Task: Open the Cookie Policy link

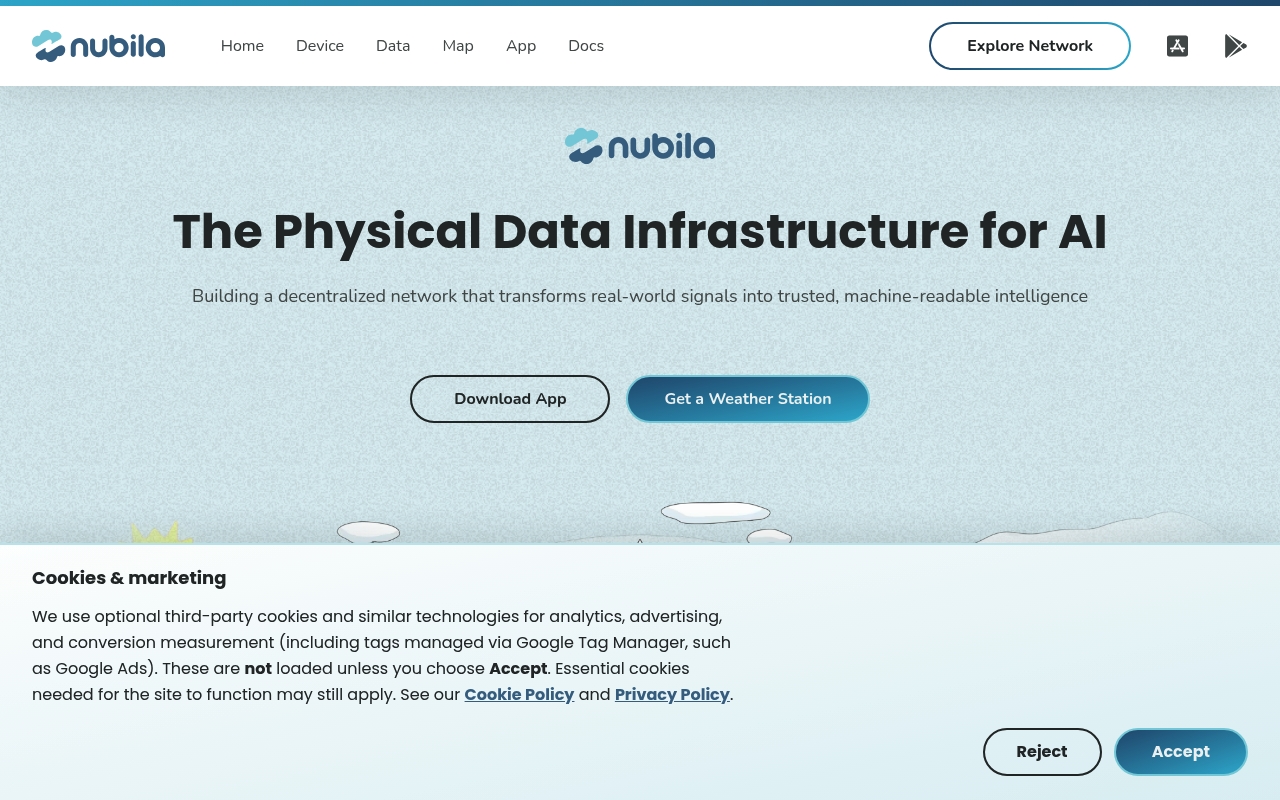Action: point(519,694)
